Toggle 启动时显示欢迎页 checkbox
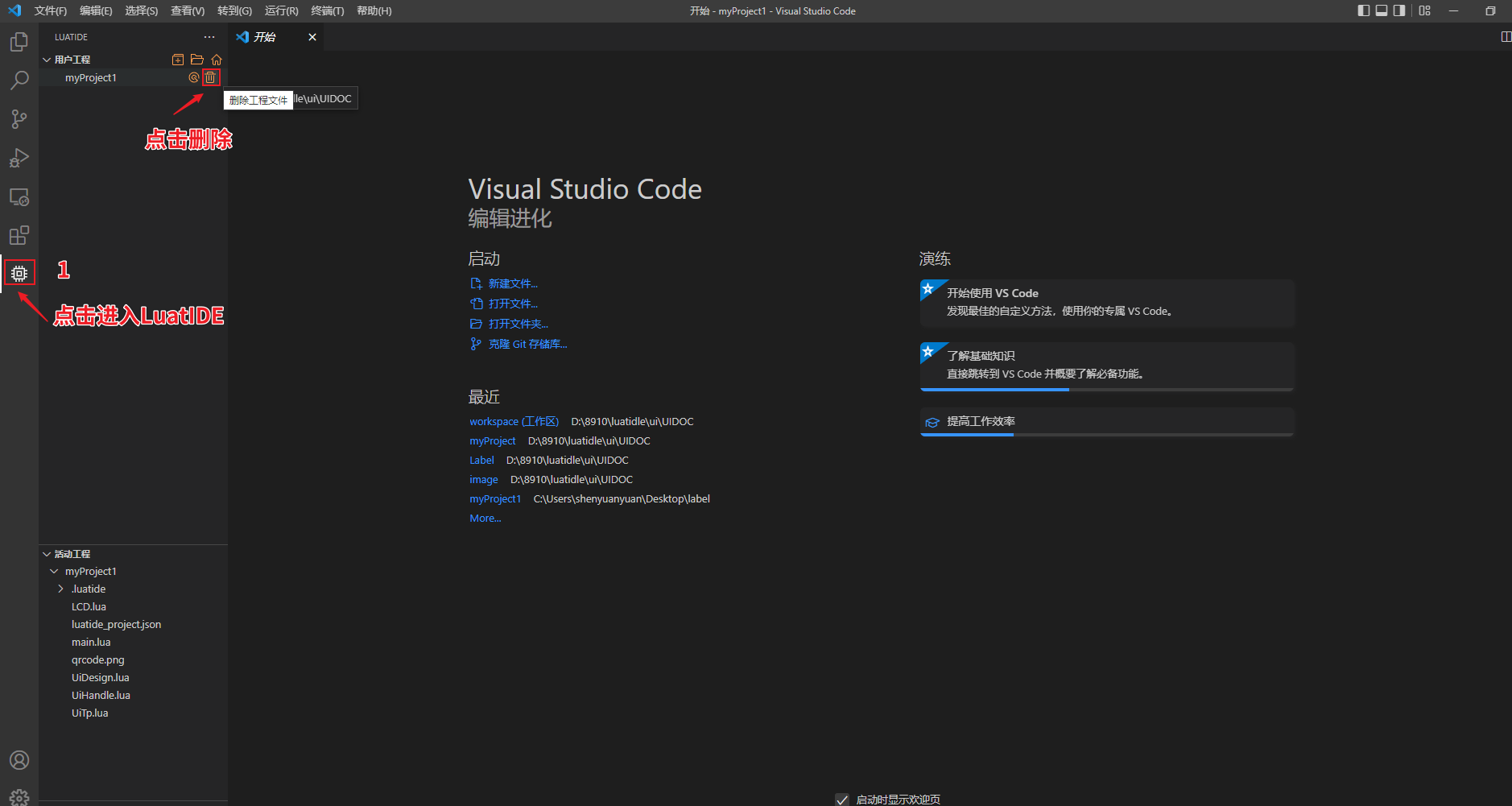The height and width of the screenshot is (806, 1512). 842,800
